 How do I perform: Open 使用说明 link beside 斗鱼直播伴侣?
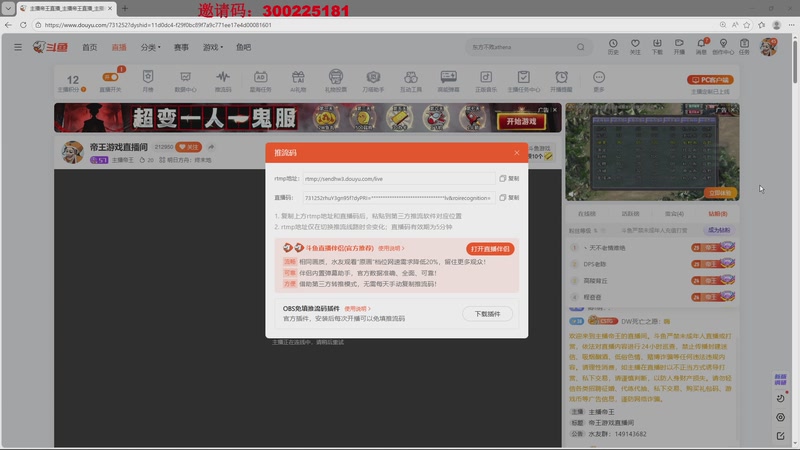pyautogui.click(x=391, y=248)
